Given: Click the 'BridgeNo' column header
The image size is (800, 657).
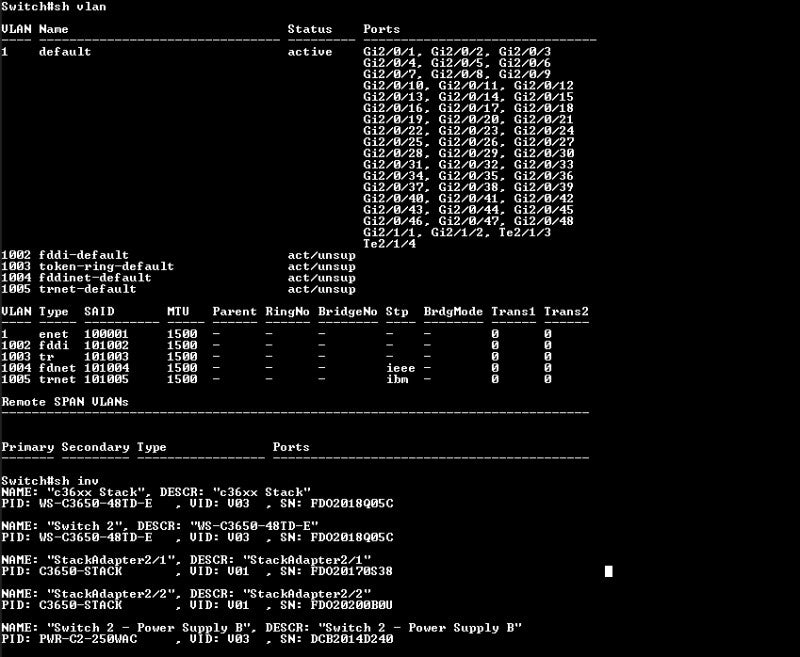Looking at the screenshot, I should tap(347, 311).
